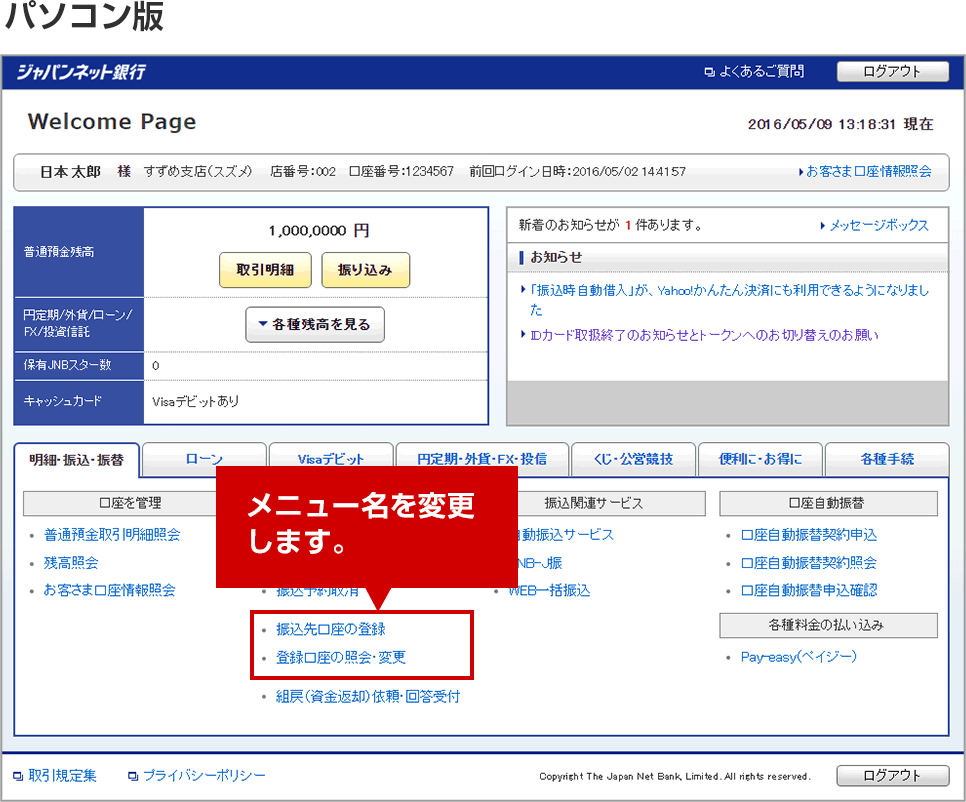Click the 振込先口座の登録 link

[330, 629]
